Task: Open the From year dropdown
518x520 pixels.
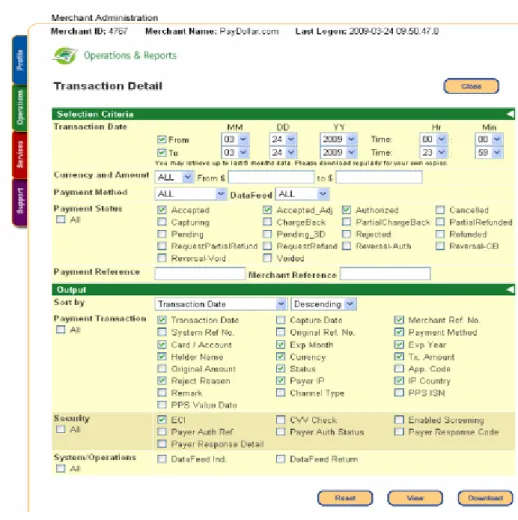Action: [x=338, y=139]
